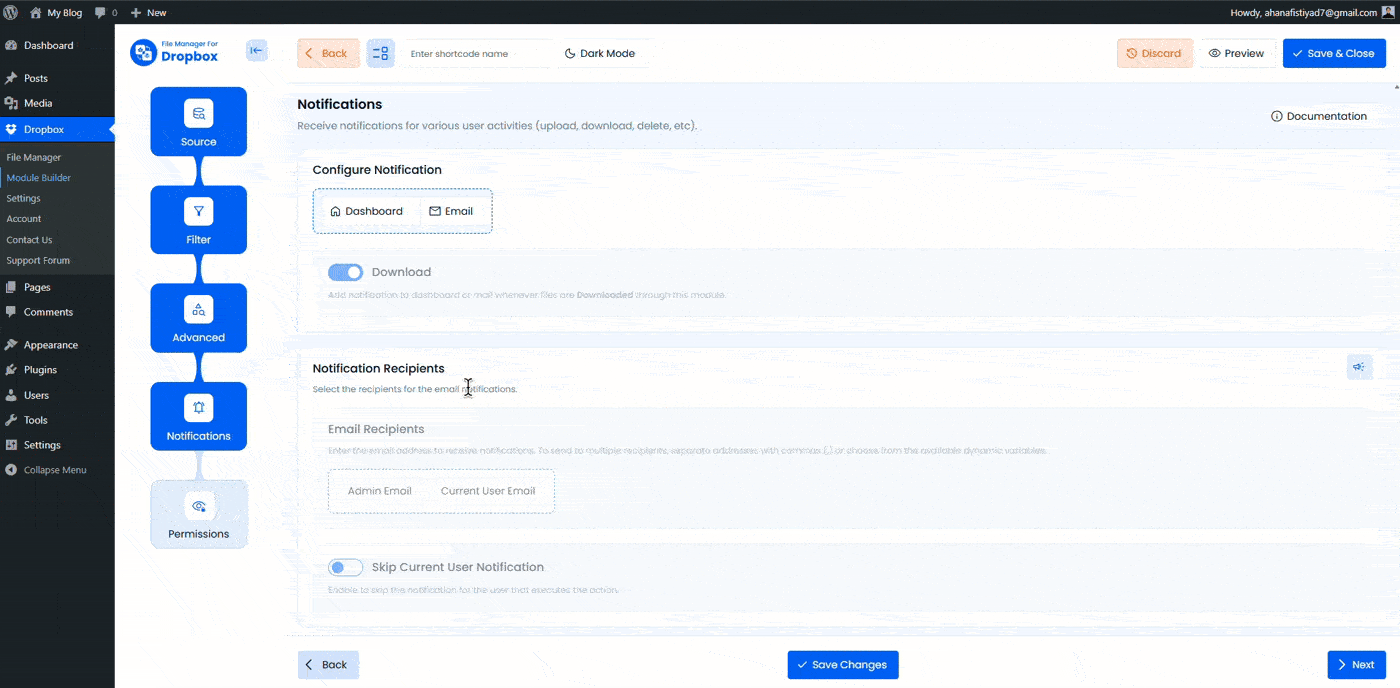Collapse the WordPress admin menu
The width and height of the screenshot is (1400, 688).
47,470
